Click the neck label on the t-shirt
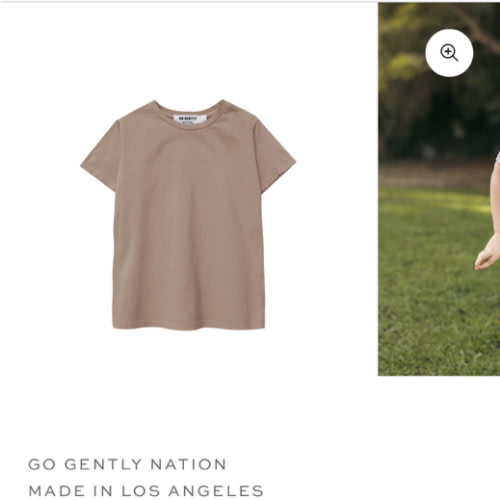The image size is (500, 500). [190, 119]
